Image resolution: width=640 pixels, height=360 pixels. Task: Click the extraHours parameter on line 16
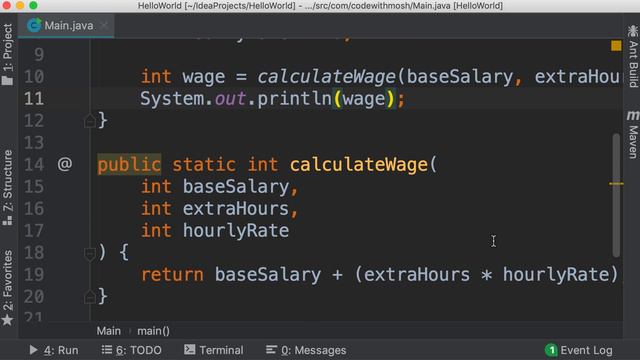236,209
